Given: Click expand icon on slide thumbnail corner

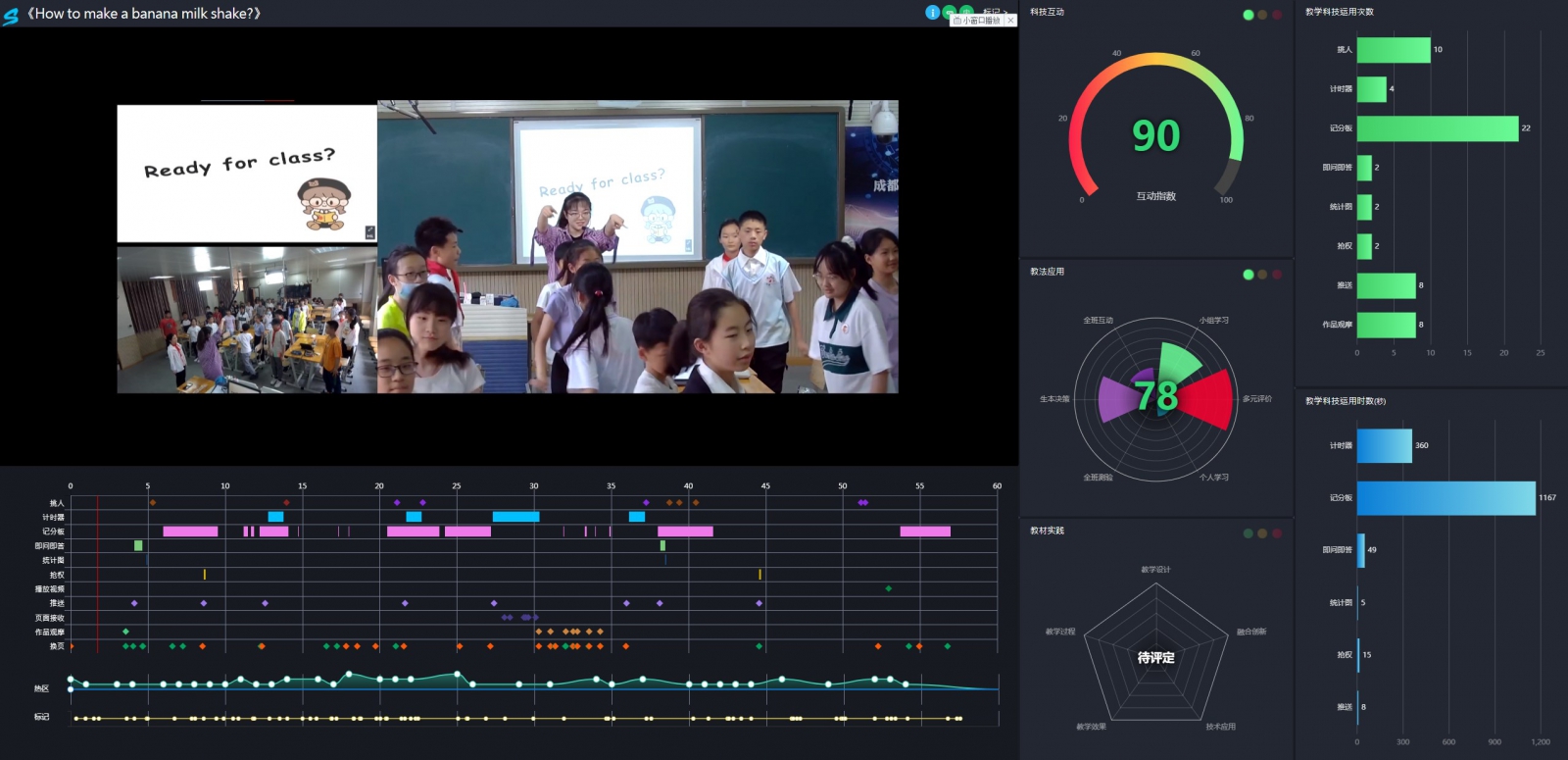Looking at the screenshot, I should point(369,231).
